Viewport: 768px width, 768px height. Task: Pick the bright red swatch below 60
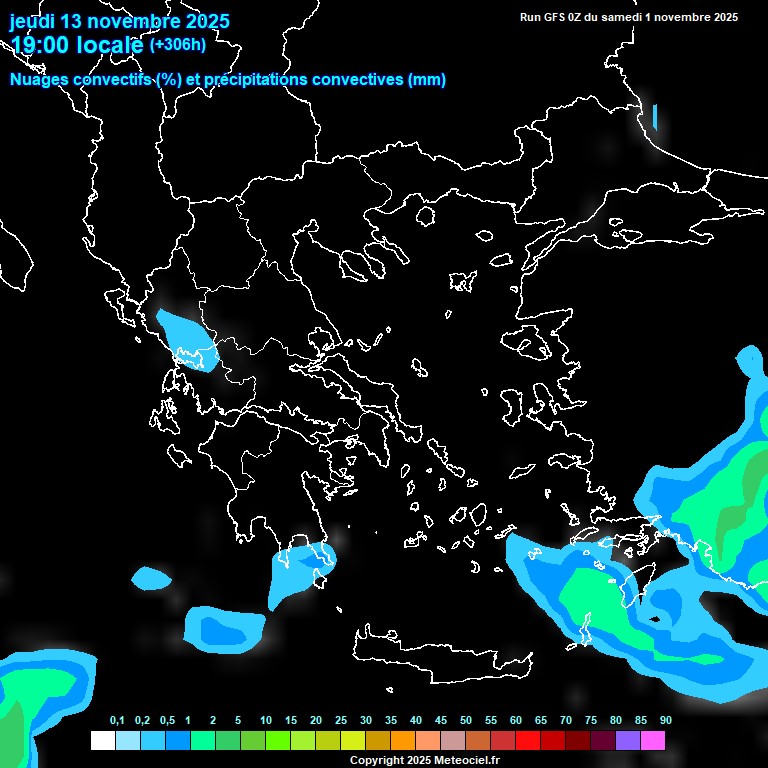tap(528, 740)
